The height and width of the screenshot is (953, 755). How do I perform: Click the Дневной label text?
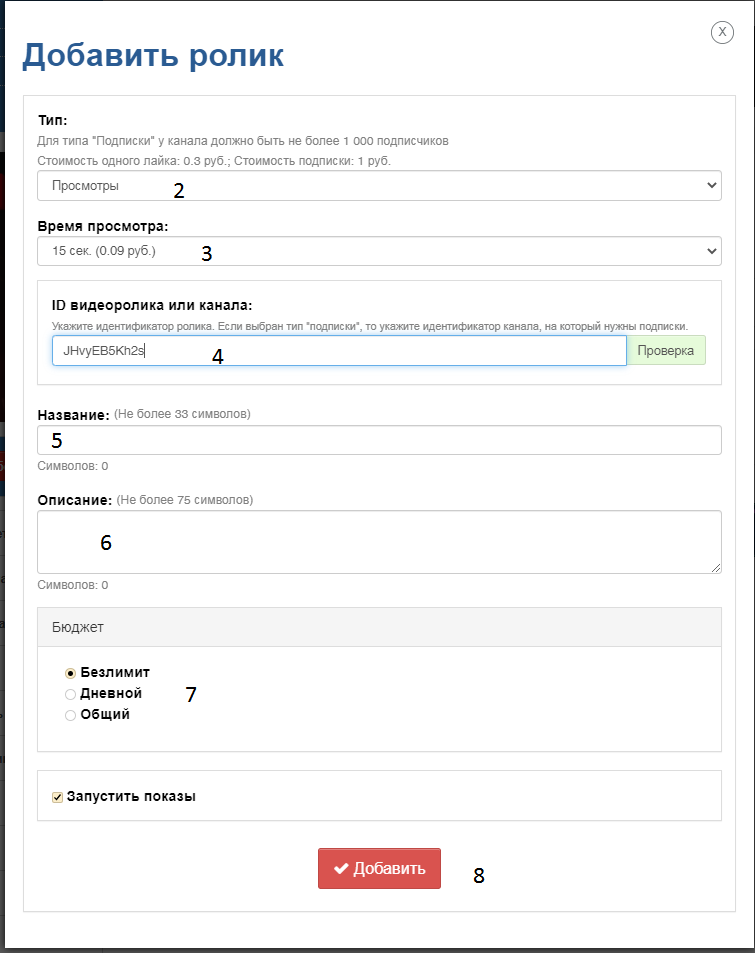[x=111, y=693]
